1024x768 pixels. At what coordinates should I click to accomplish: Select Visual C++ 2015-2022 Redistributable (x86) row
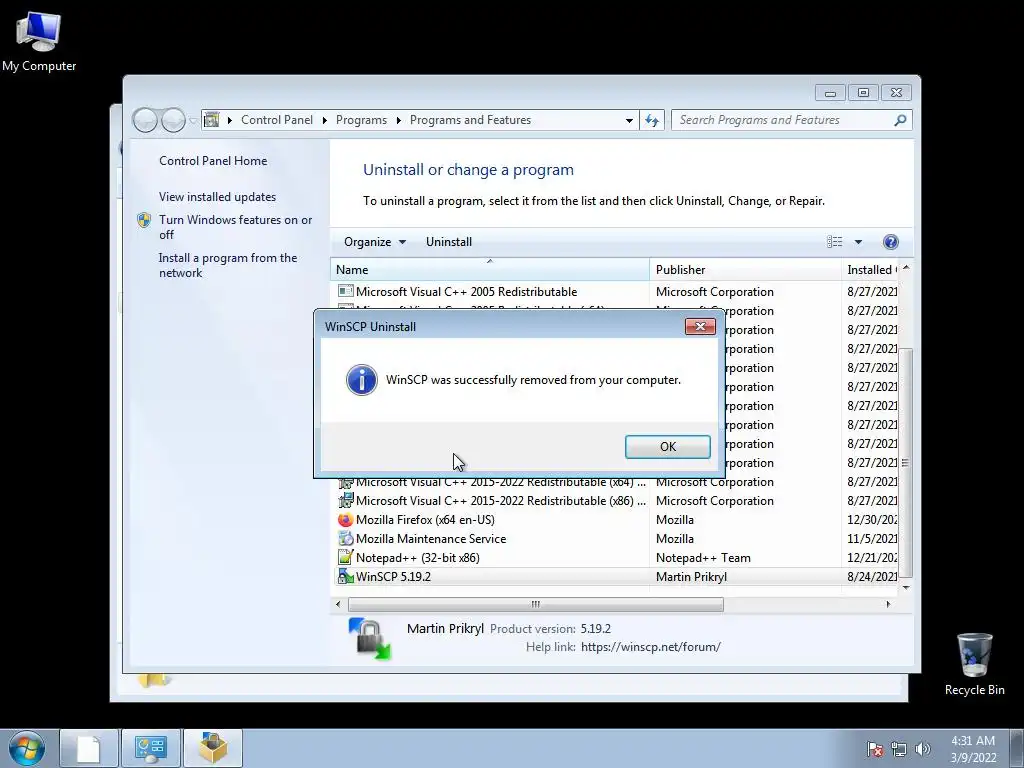pos(616,501)
